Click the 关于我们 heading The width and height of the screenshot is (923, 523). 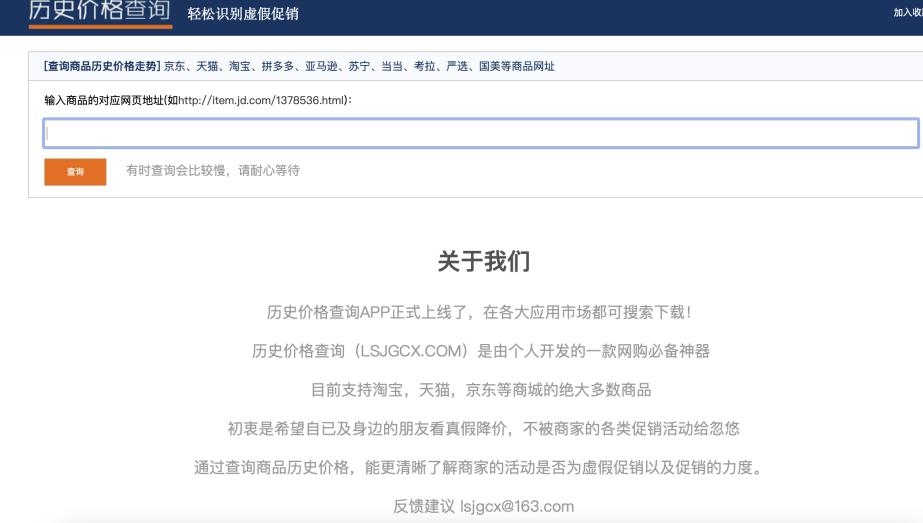(484, 261)
